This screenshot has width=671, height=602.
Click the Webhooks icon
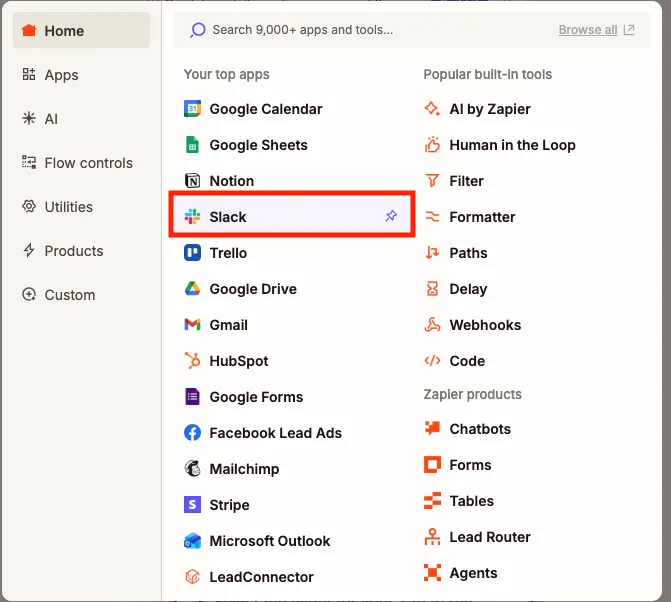pos(432,324)
